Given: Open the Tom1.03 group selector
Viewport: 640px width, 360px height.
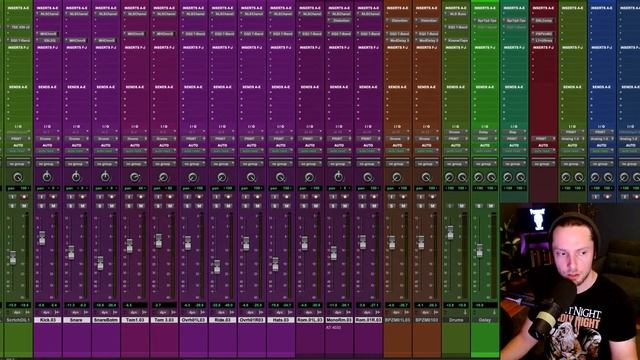Looking at the screenshot, I should [x=134, y=164].
